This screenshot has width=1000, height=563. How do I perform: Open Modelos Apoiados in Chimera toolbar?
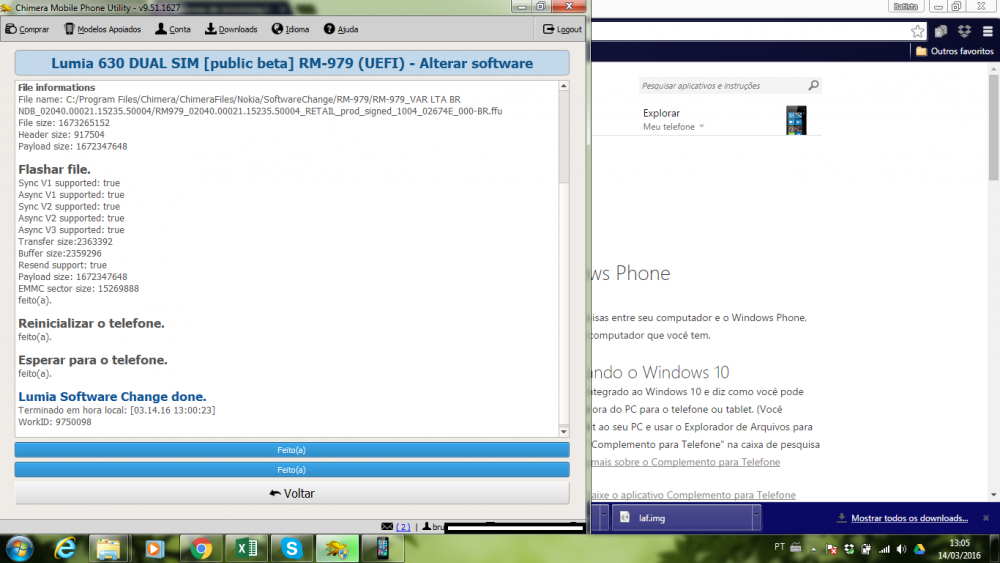[103, 29]
